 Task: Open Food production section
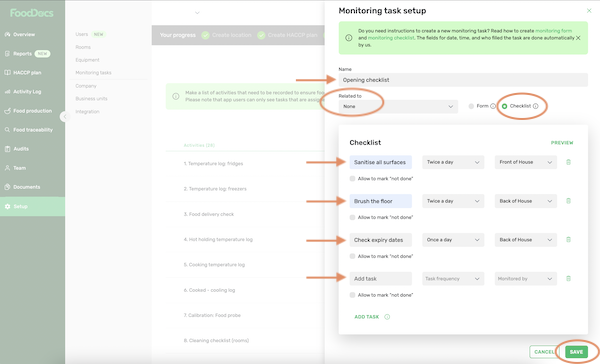[x=32, y=111]
